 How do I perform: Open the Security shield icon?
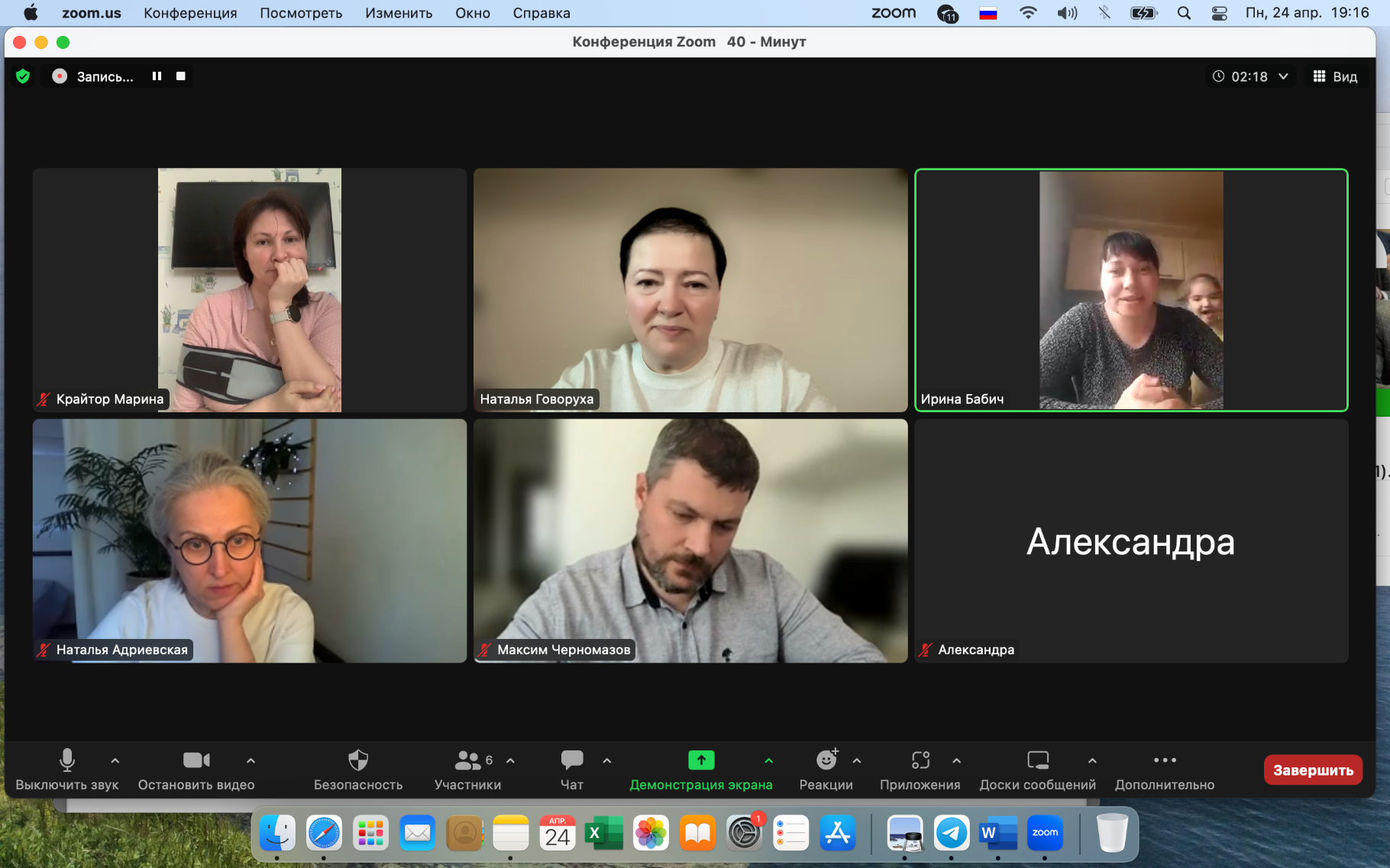click(x=357, y=760)
